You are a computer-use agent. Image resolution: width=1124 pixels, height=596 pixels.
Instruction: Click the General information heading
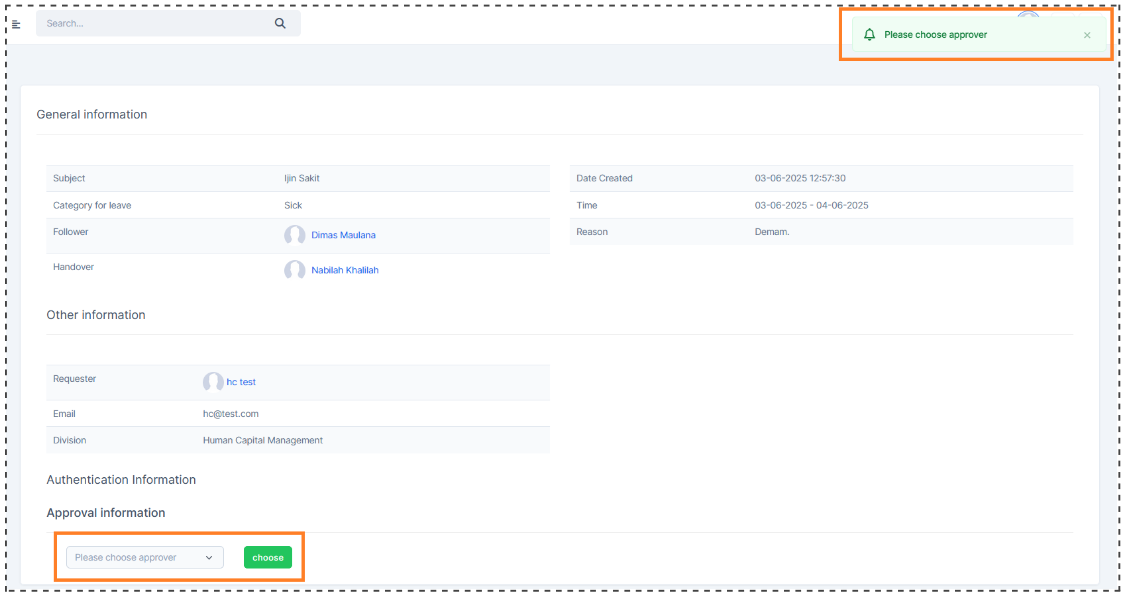click(x=92, y=115)
